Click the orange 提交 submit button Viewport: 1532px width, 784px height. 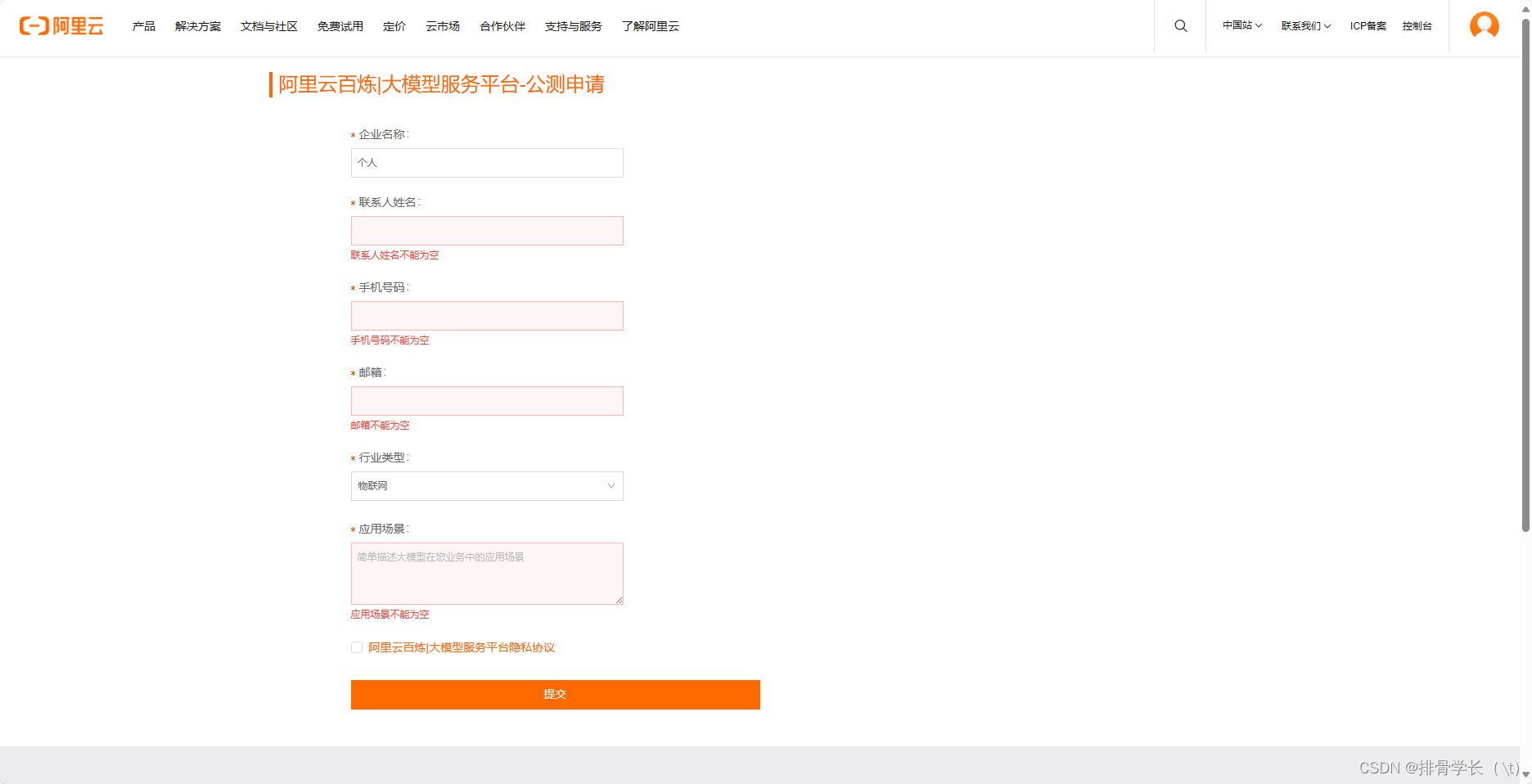556,695
